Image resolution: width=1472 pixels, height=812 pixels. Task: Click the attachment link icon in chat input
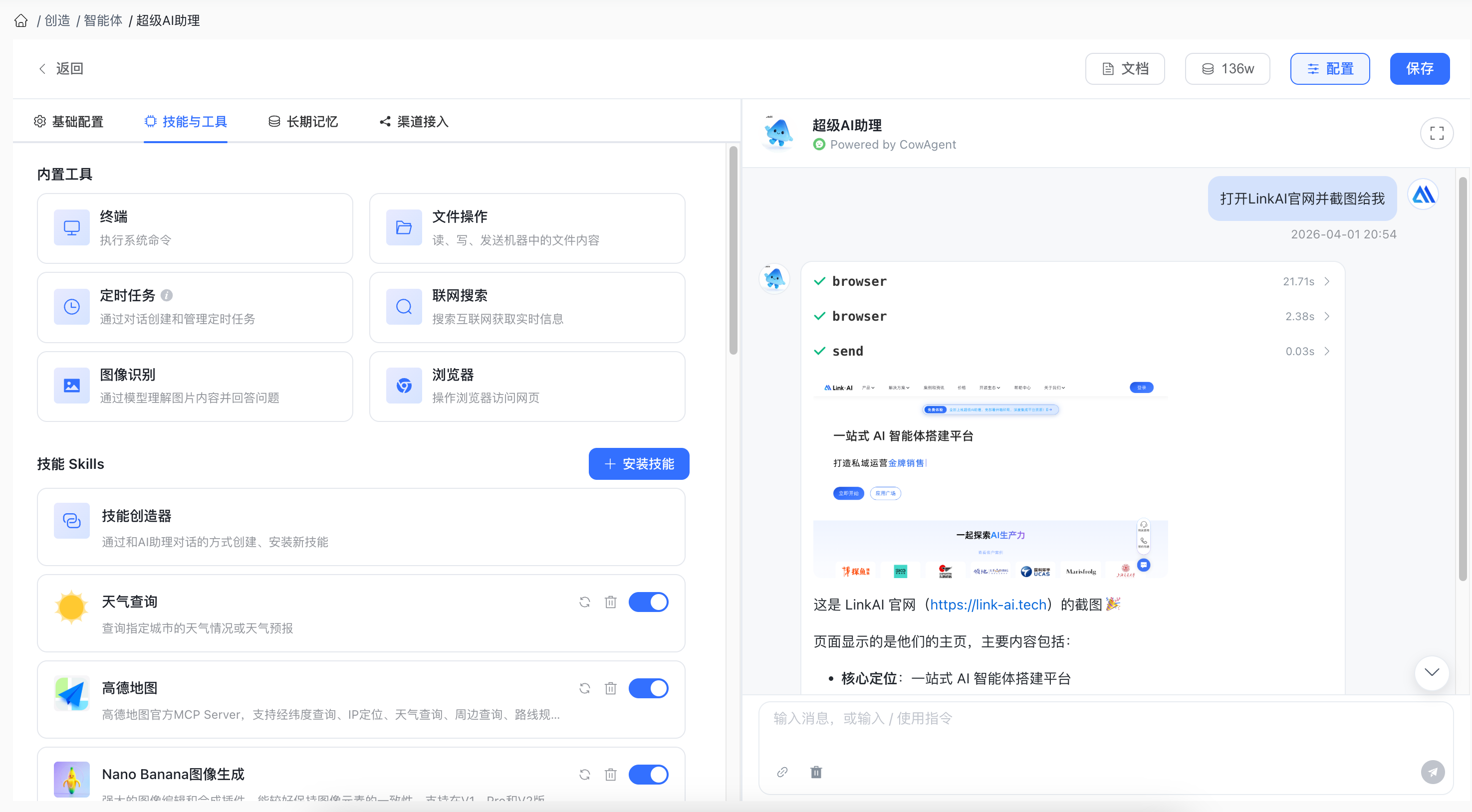782,772
